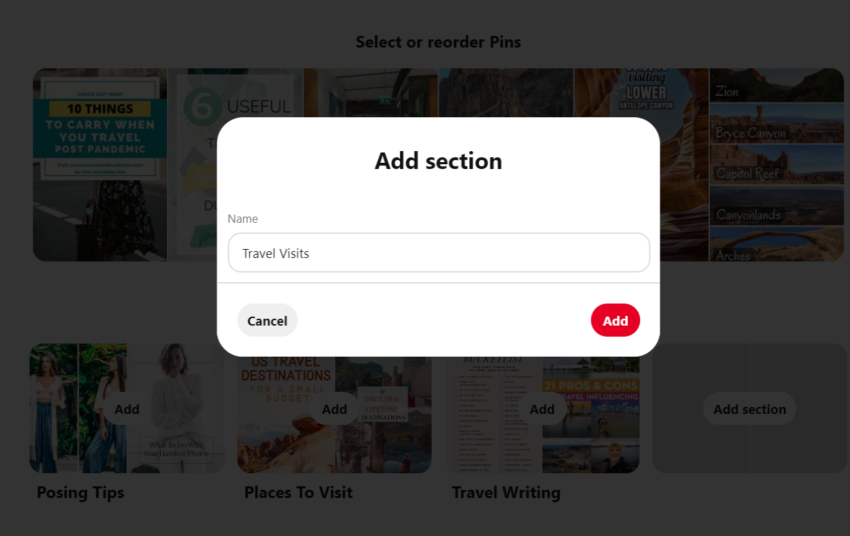
Task: Click the Name label above the text field
Action: (x=243, y=218)
